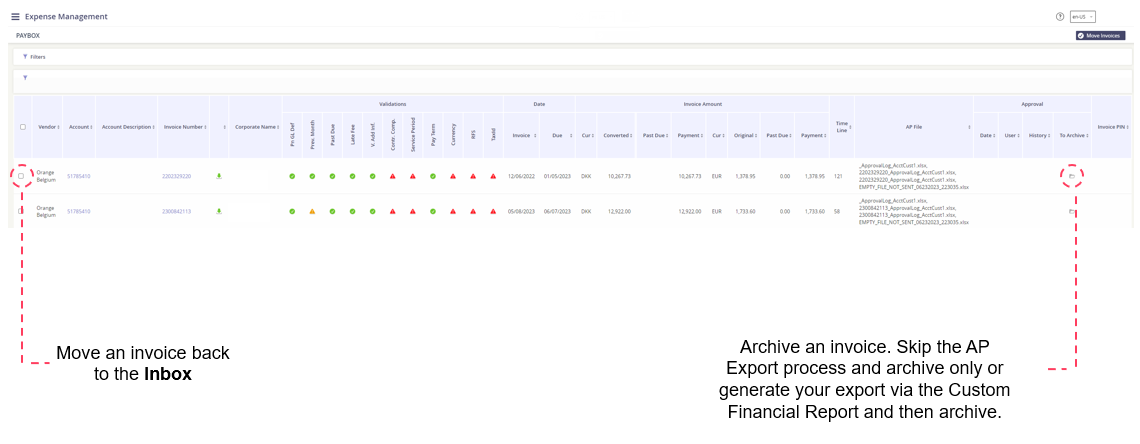Click the due date 06/07/2023
This screenshot has width=1140, height=444.
[x=557, y=211]
